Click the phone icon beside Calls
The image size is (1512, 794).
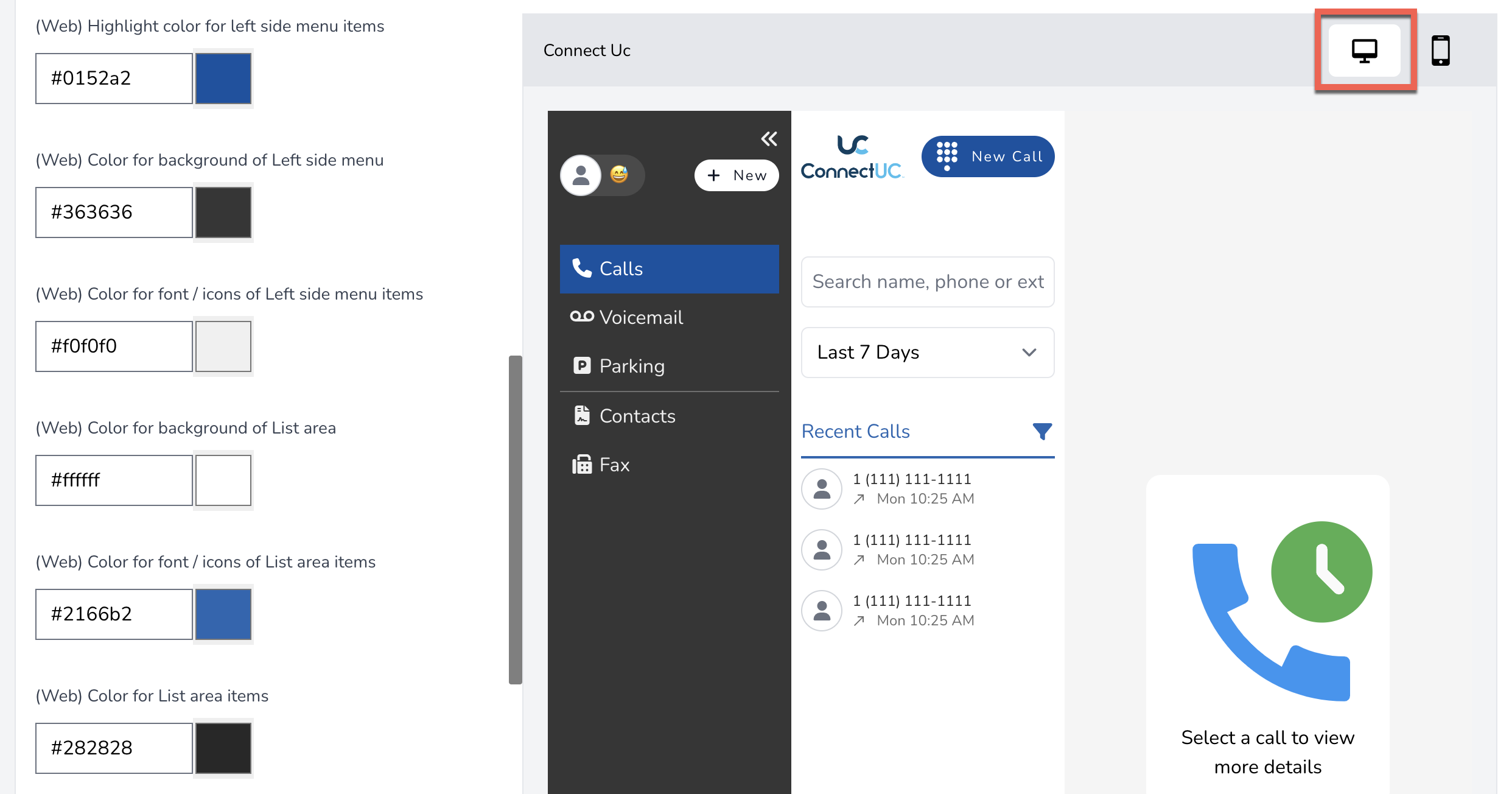[x=582, y=268]
